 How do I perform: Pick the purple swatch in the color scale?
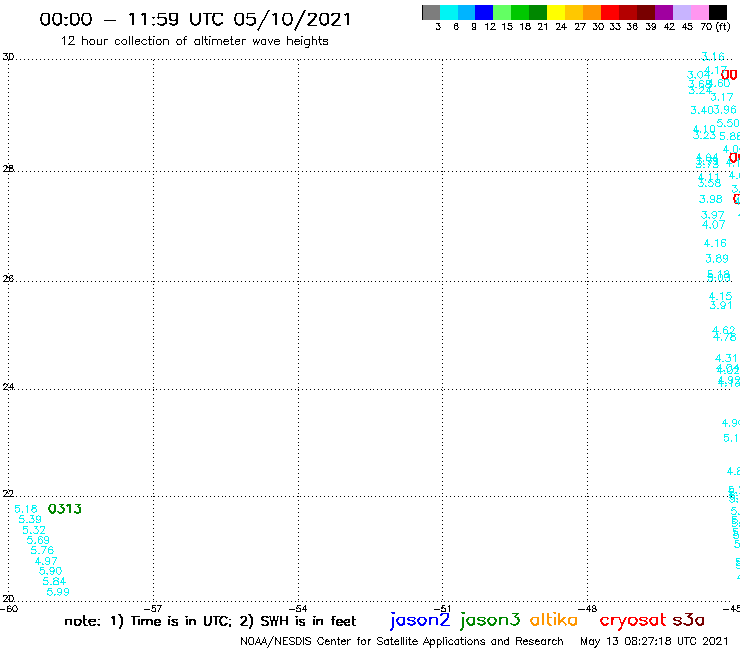pos(664,12)
